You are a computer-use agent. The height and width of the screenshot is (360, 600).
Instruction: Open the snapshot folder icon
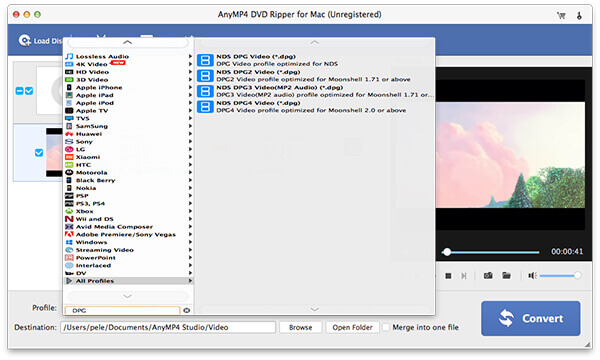(506, 275)
